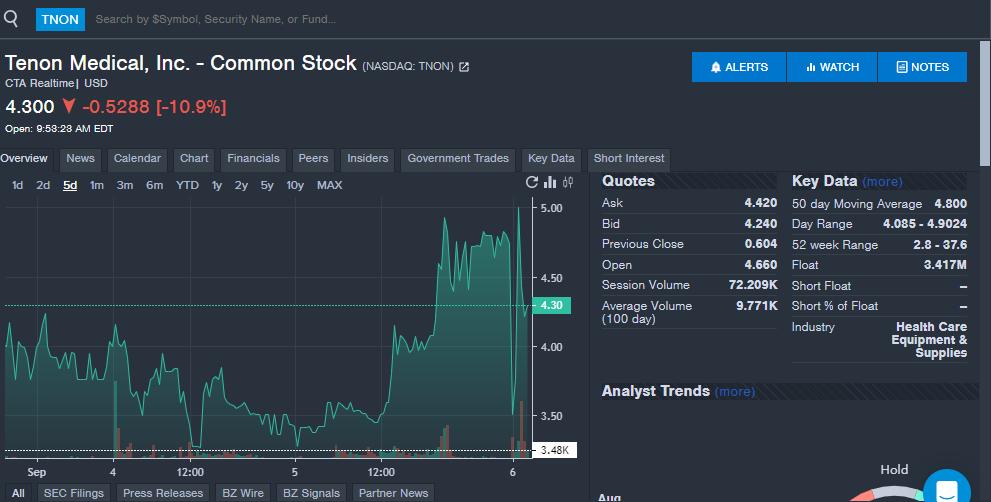Screen dimensions: 991x502
Task: Open the Chart tab
Action: pyautogui.click(x=194, y=159)
